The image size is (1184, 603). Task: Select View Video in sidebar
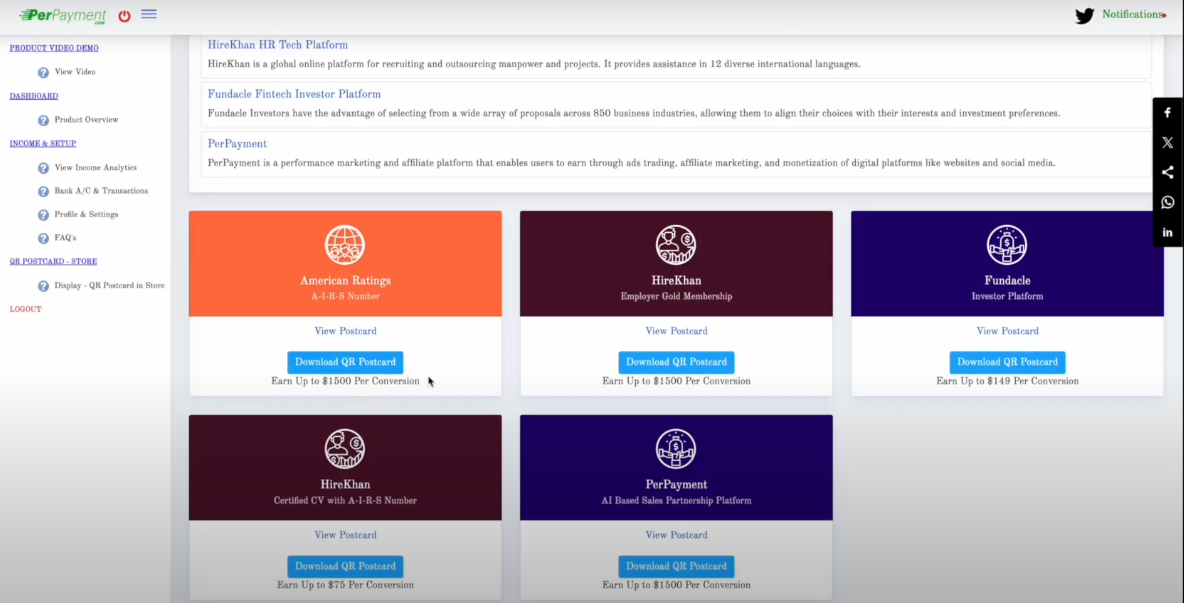click(x=75, y=72)
